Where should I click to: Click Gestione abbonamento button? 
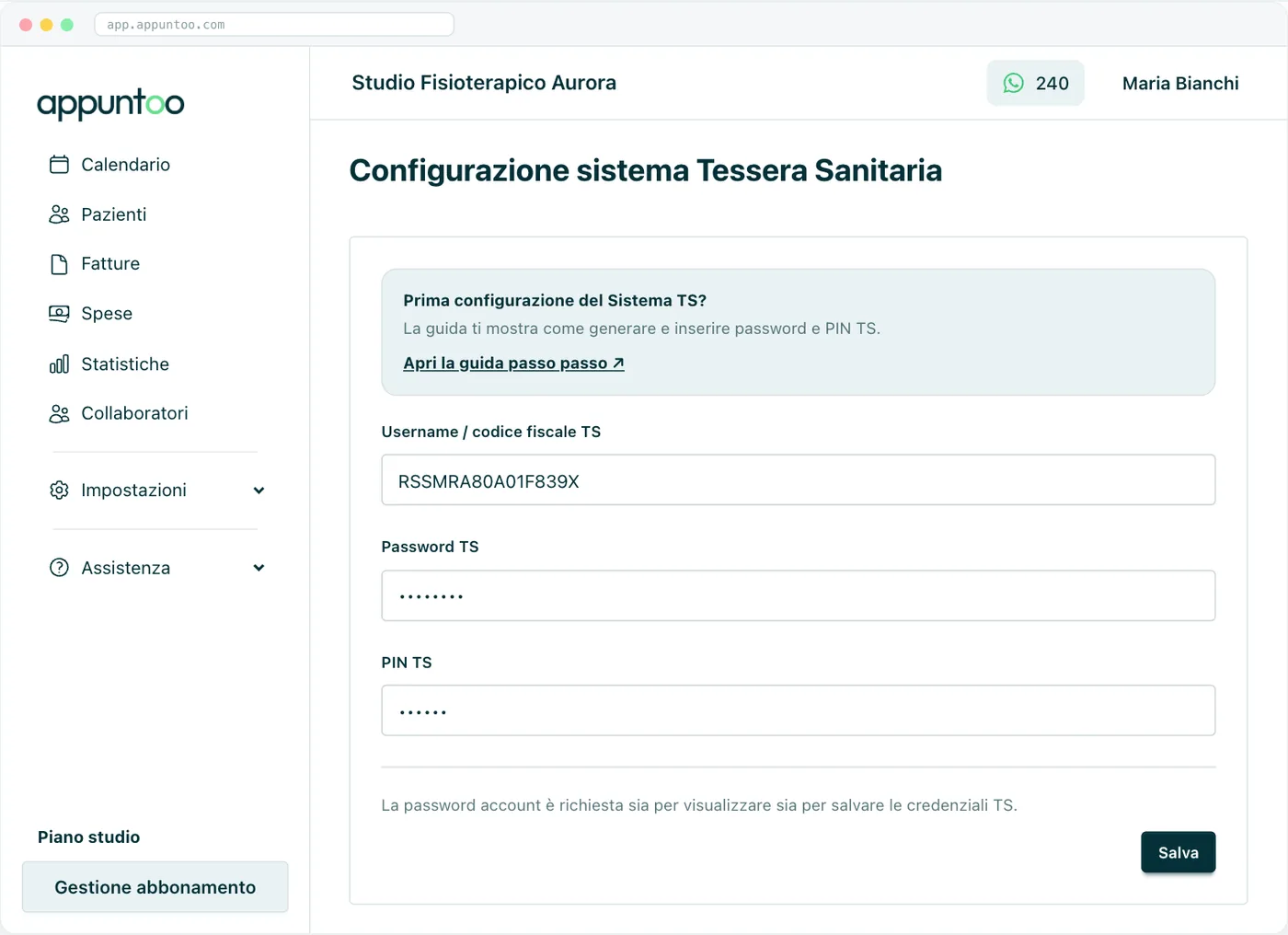pos(155,887)
